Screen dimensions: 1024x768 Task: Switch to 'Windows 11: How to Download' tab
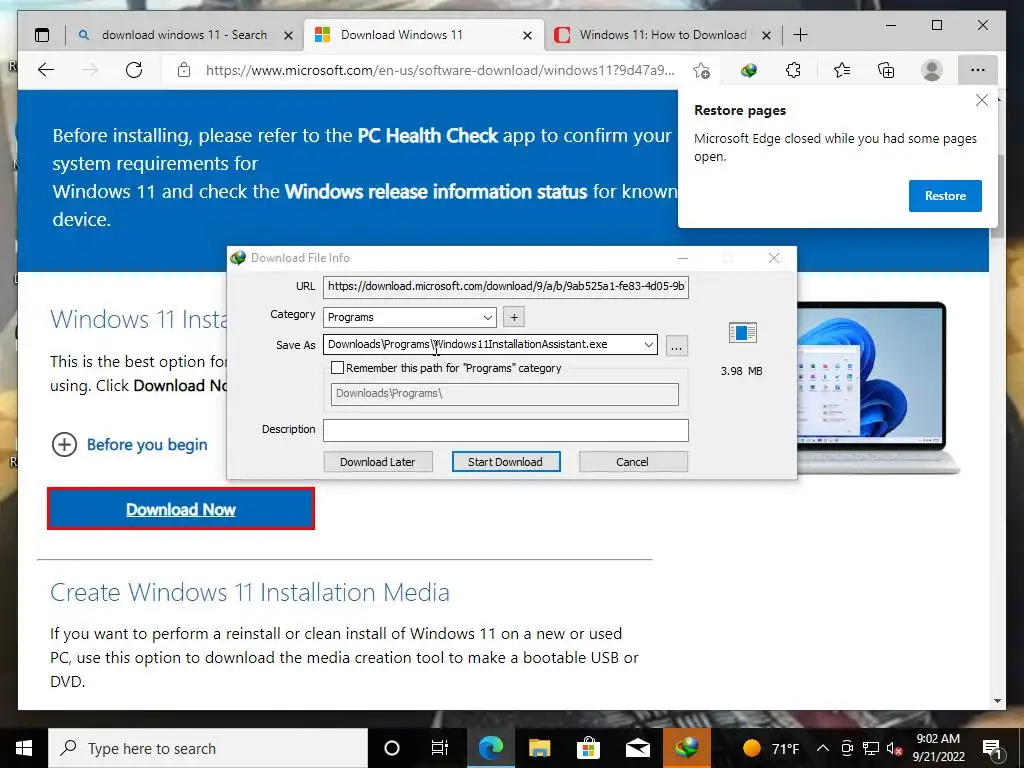pos(663,35)
